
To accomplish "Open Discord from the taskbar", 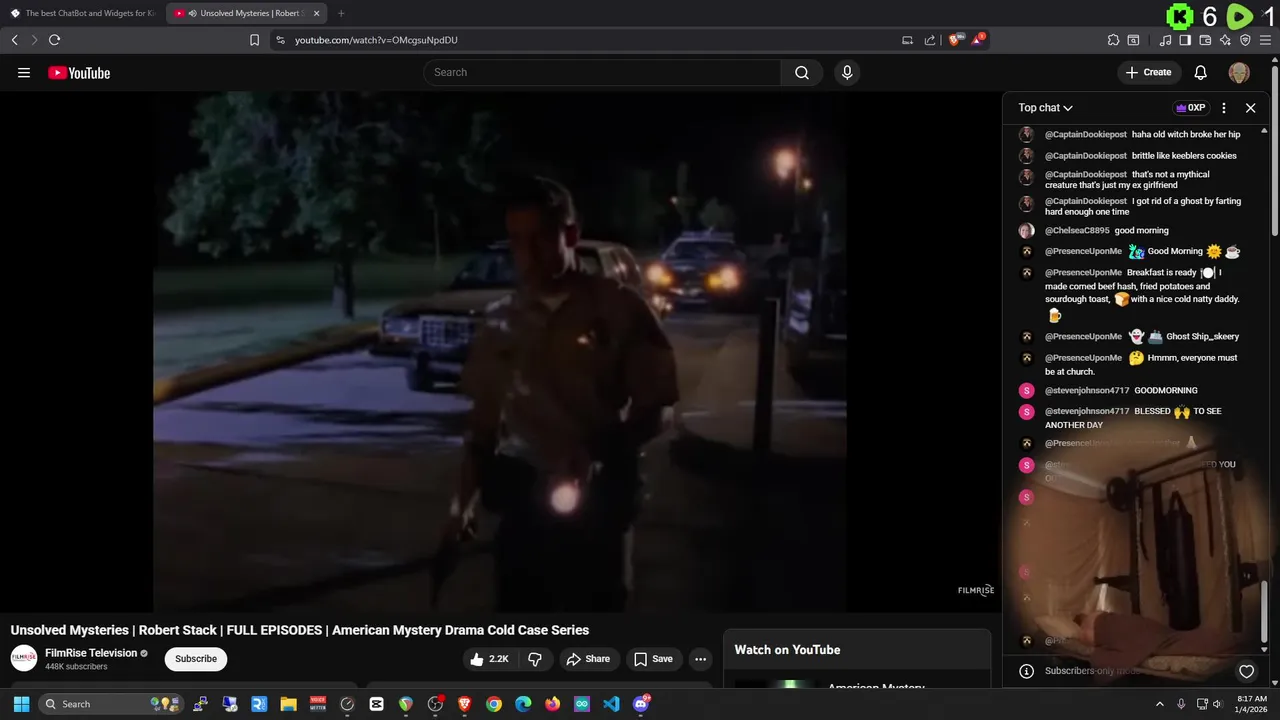I will tap(641, 704).
